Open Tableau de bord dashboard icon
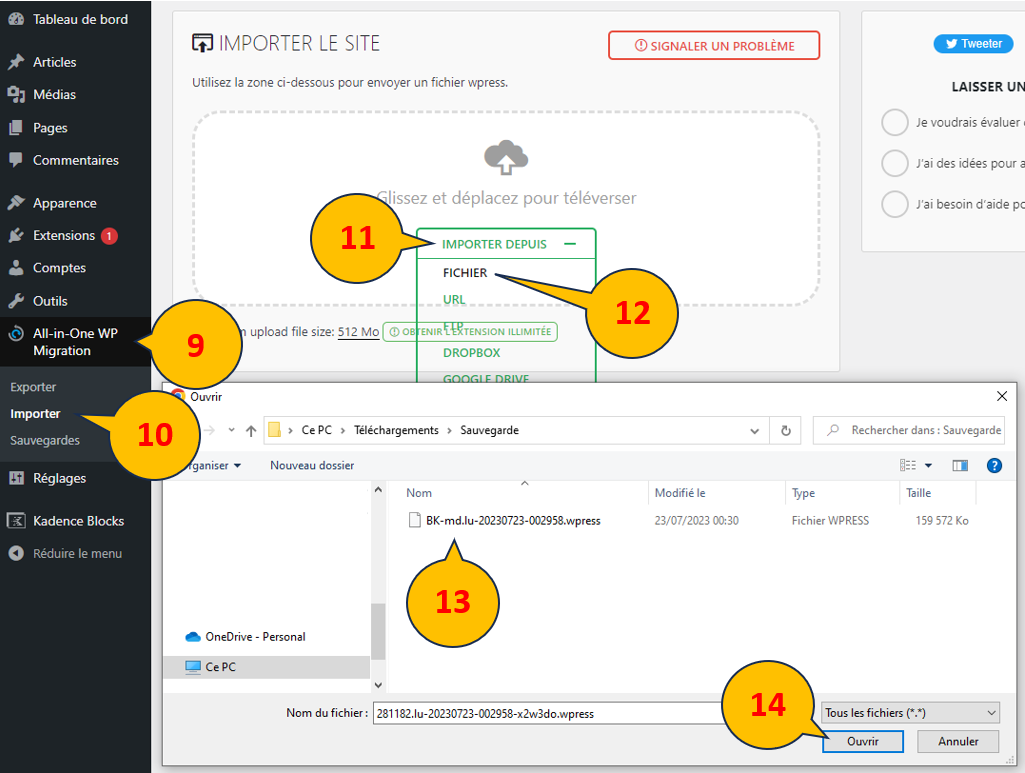1025x773 pixels. (x=16, y=19)
